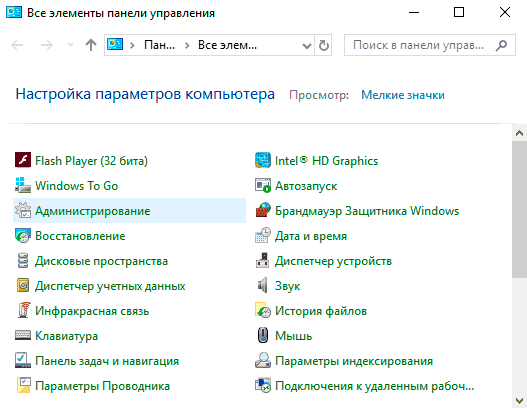
Task: Open the Звук speaker icon
Action: (263, 285)
